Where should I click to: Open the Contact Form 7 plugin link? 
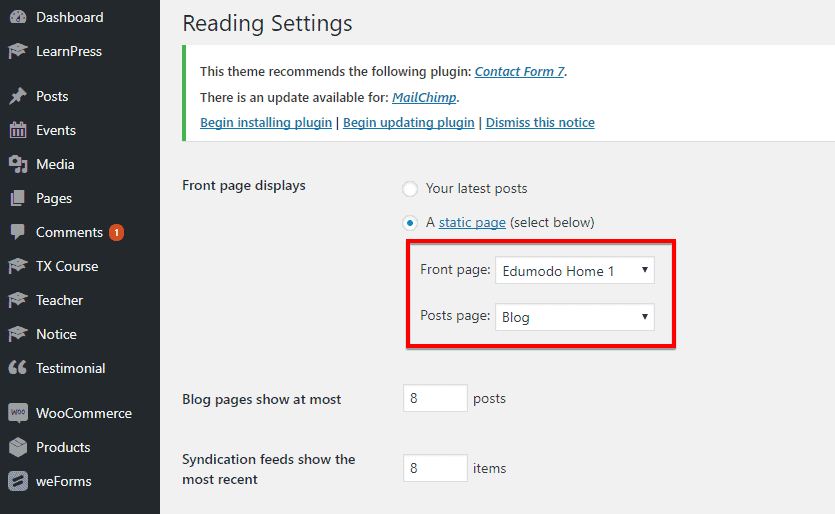520,71
